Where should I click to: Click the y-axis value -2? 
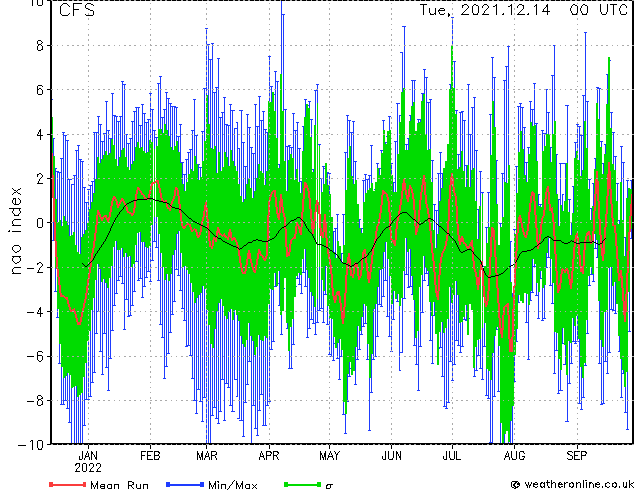(35, 267)
